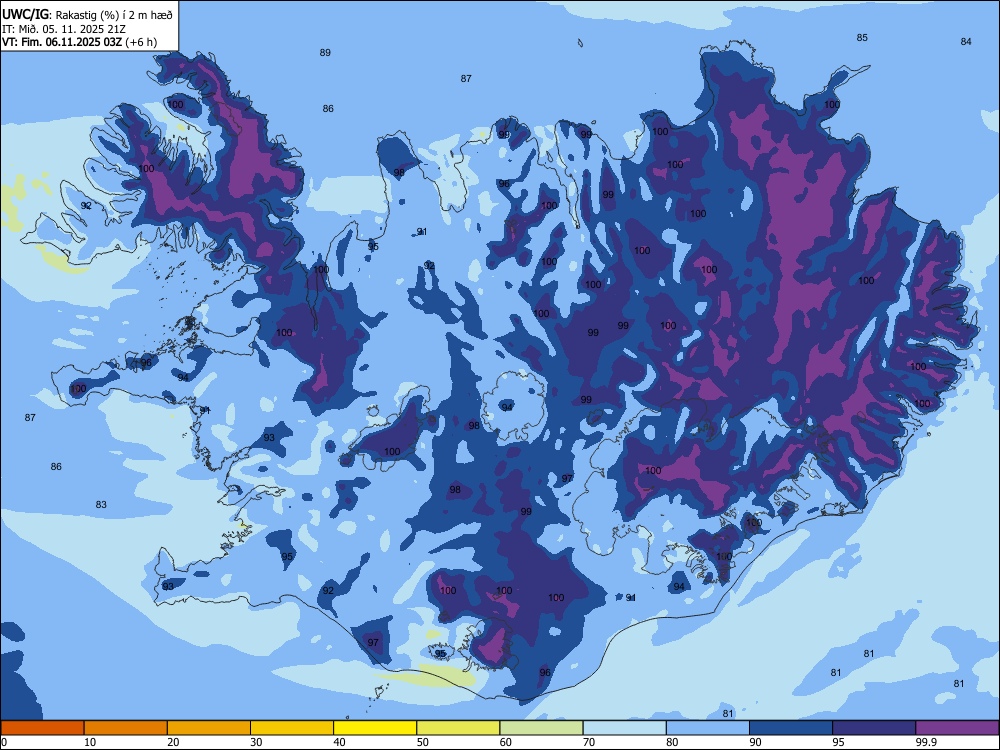Click the title line 'UWC/IG: Rakastig (%) í 2 m hæð'
1000x750 pixels.
click(87, 15)
